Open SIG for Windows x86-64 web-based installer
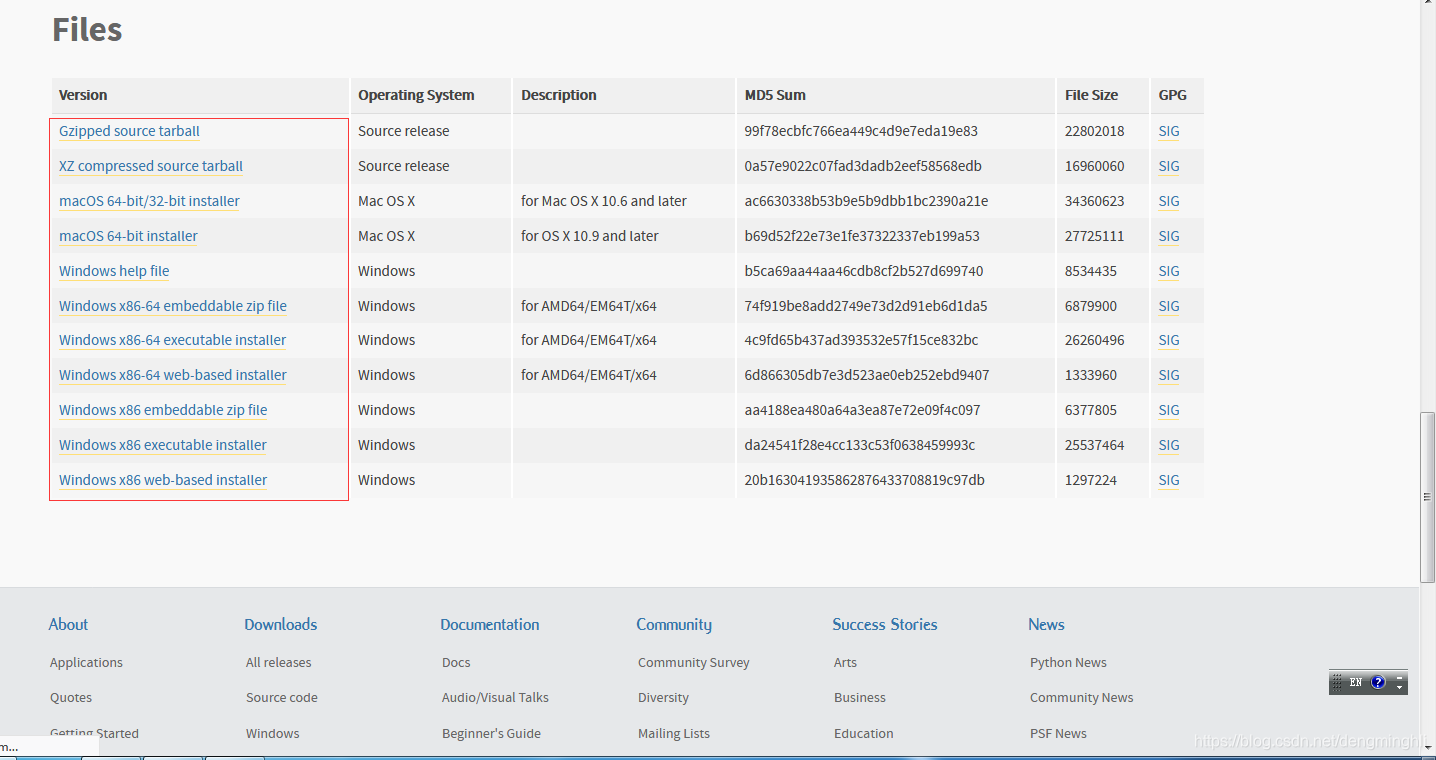Image resolution: width=1436 pixels, height=760 pixels. pos(1169,375)
